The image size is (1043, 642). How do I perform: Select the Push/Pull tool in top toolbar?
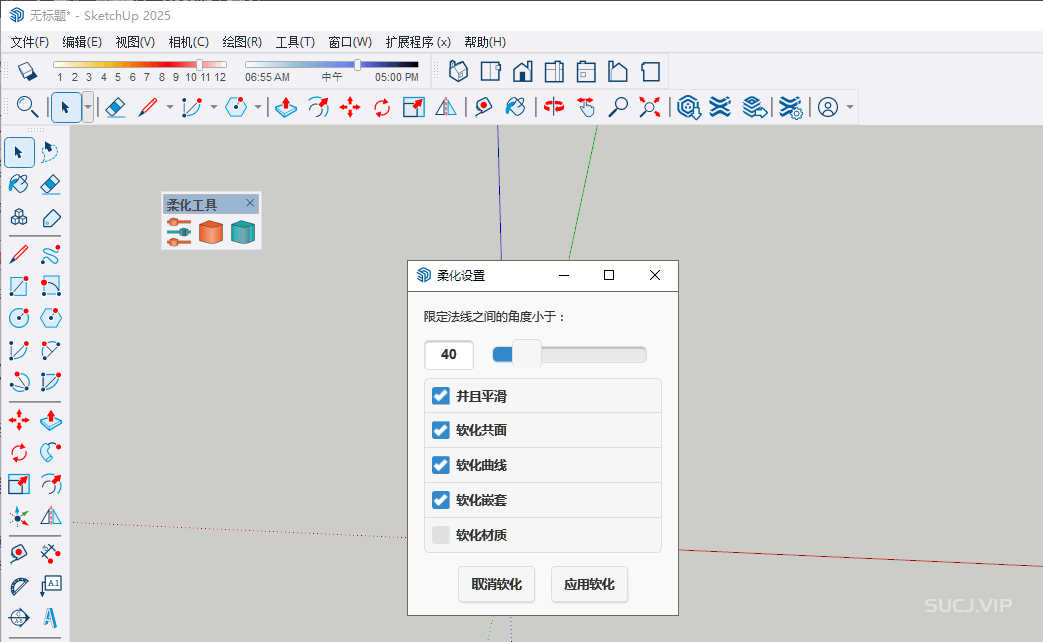click(285, 107)
